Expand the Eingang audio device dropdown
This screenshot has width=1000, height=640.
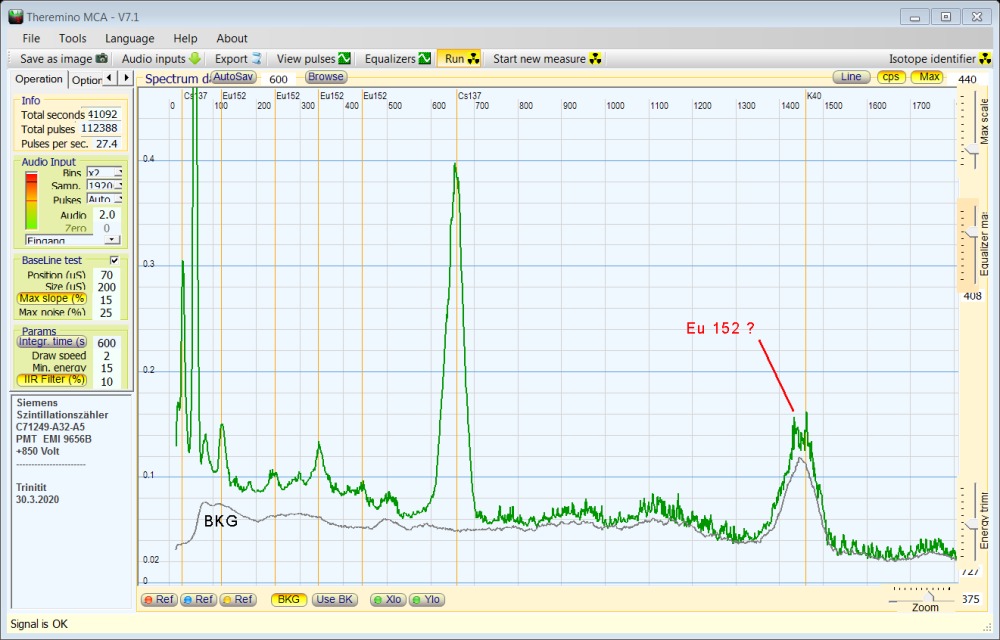click(x=112, y=240)
